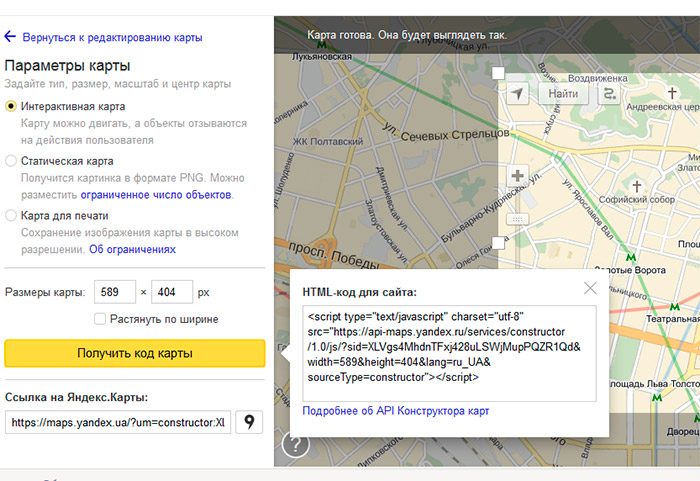Enable 'Растянуть по ширине' checkbox
700x481 pixels.
[x=100, y=319]
